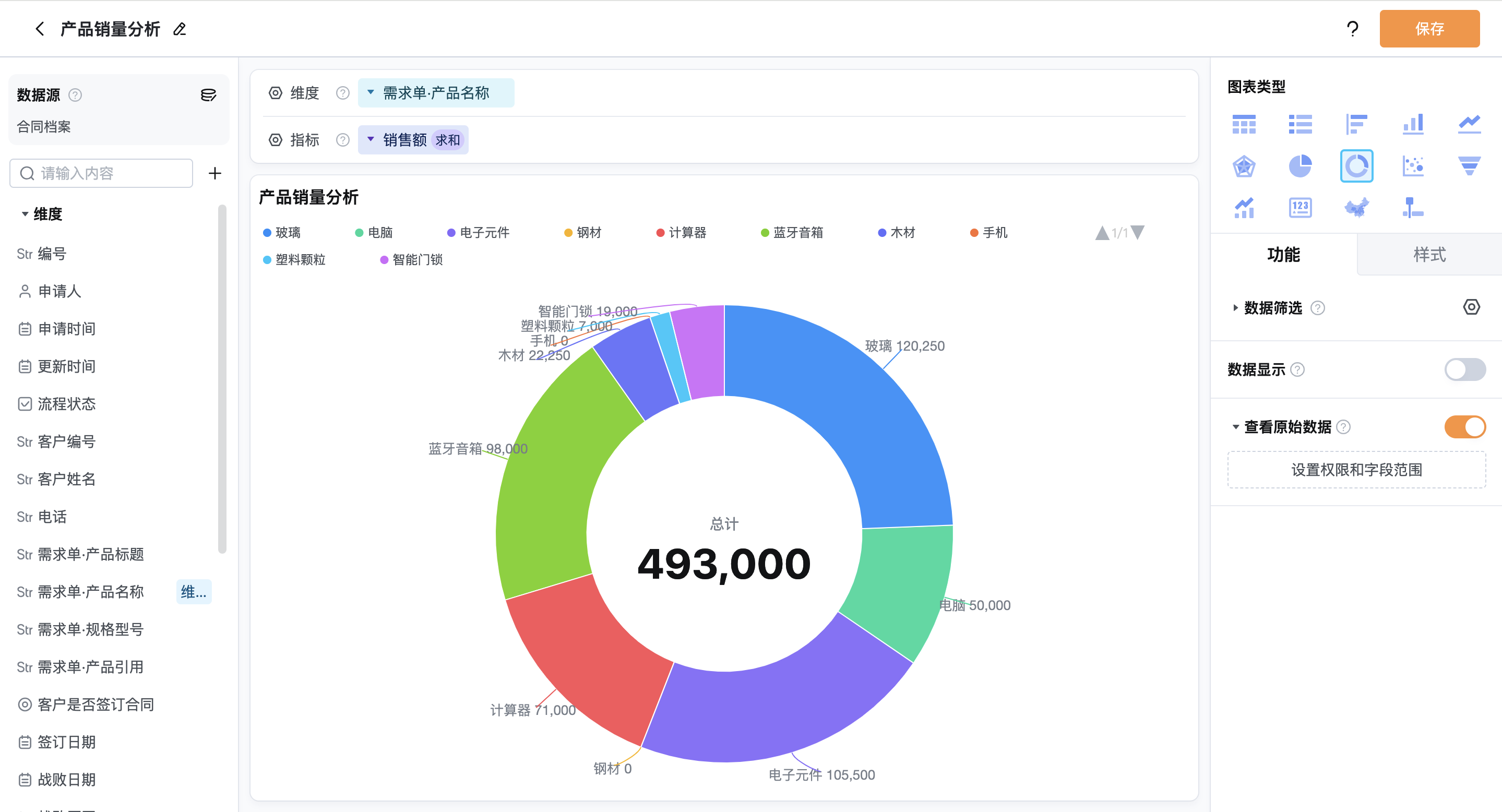Select the horizontal bar chart type

[x=1356, y=124]
